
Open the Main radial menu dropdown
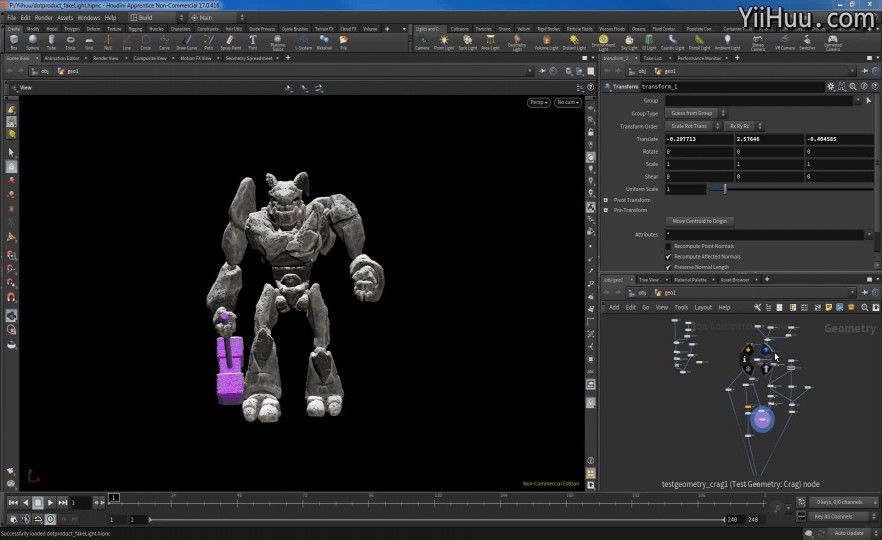[216, 17]
